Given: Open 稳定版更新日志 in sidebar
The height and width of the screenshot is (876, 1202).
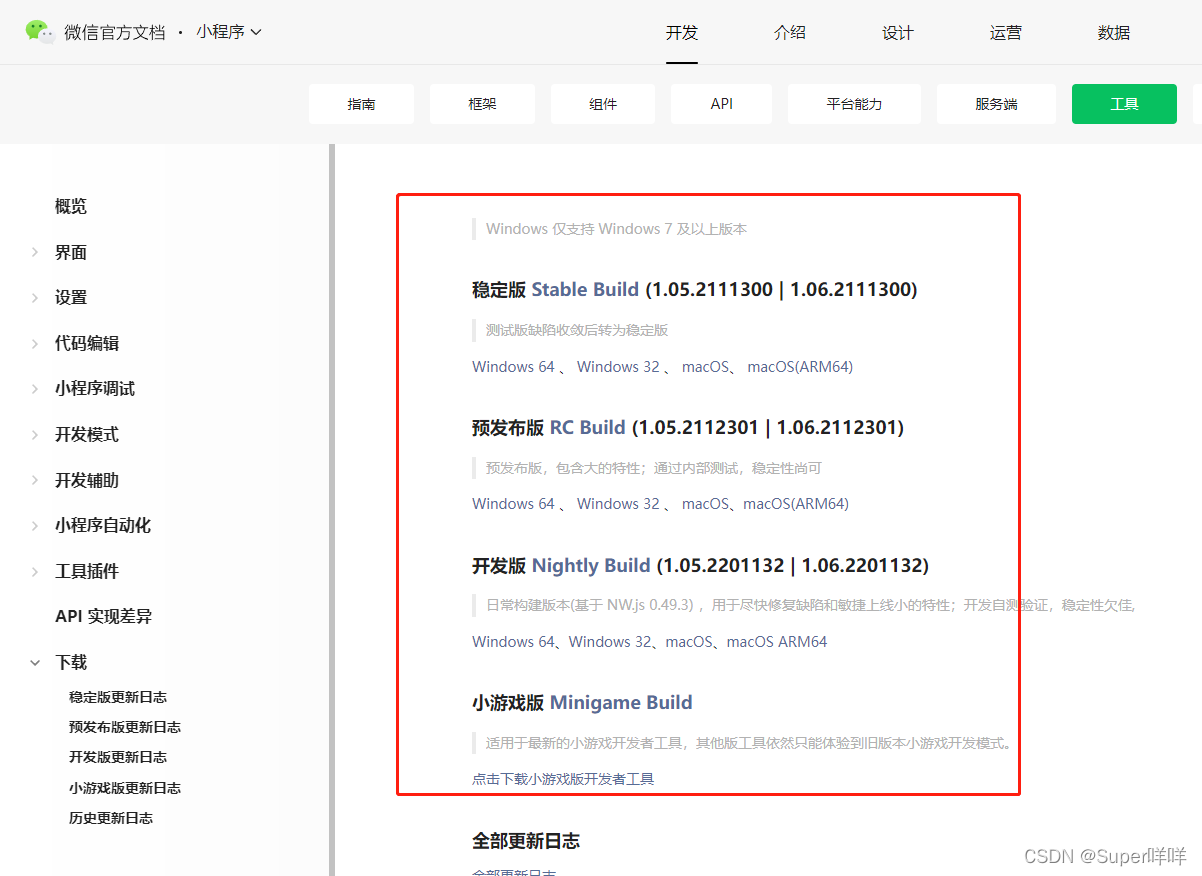Looking at the screenshot, I should [118, 697].
